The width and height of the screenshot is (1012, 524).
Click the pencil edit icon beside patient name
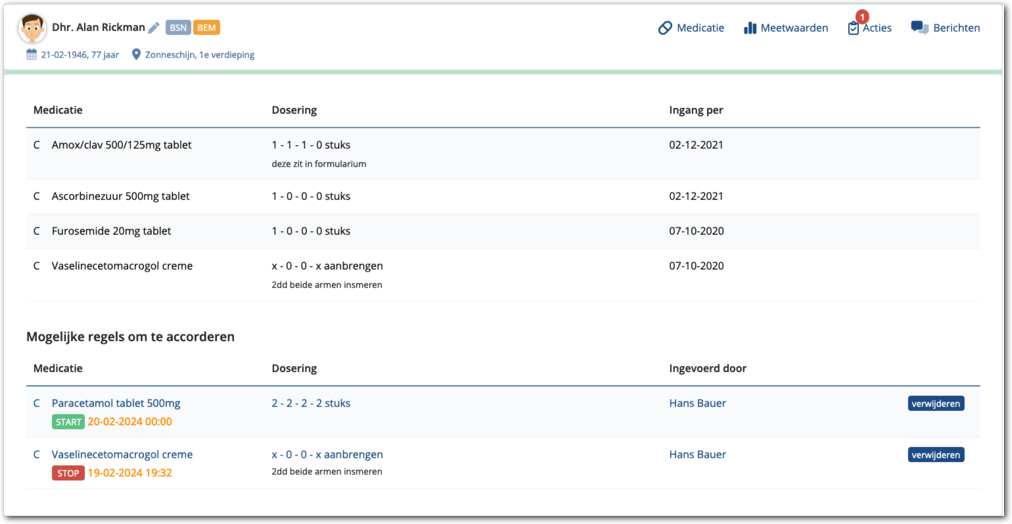154,28
